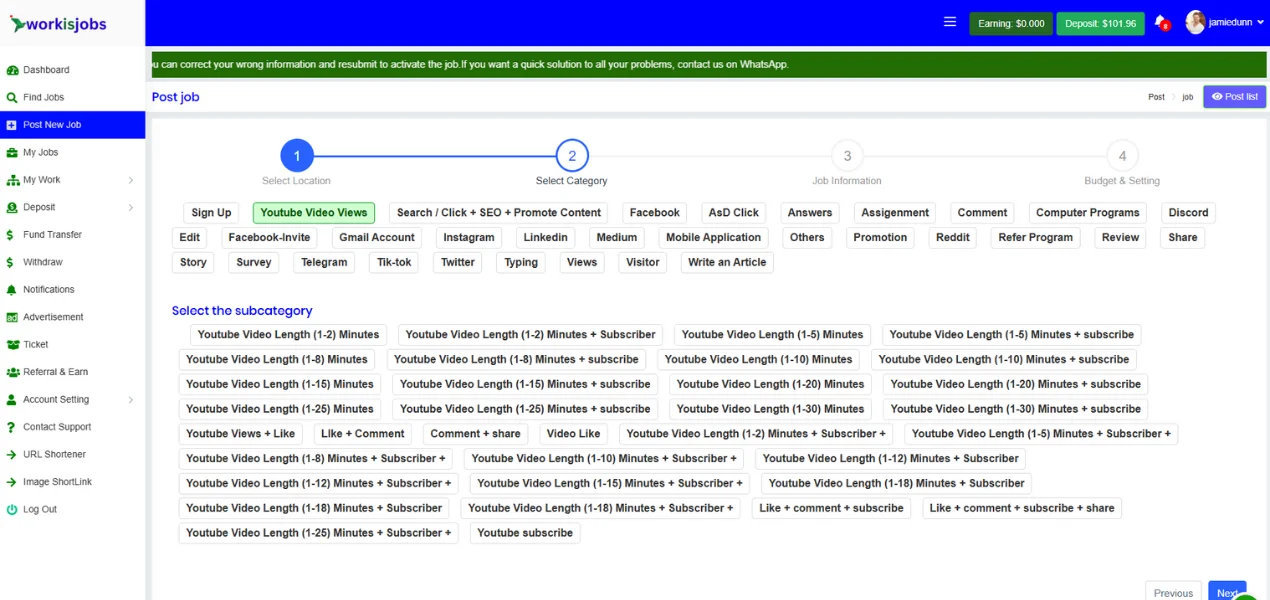This screenshot has height=600, width=1270.
Task: Expand the Deposit sidebar submenu
Action: [131, 208]
